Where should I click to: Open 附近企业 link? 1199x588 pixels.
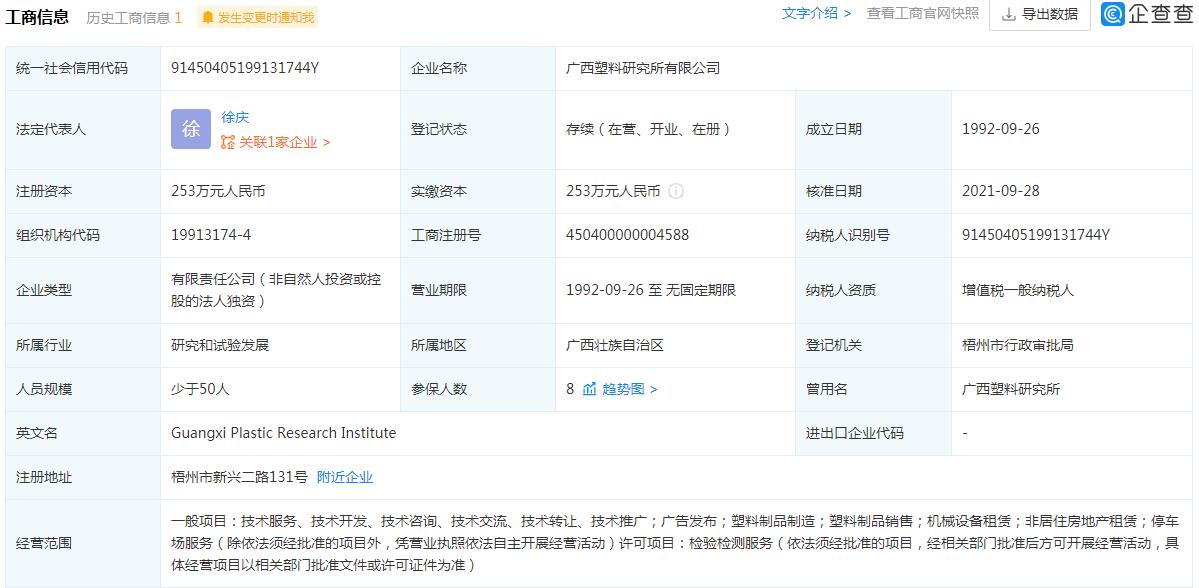(x=345, y=477)
